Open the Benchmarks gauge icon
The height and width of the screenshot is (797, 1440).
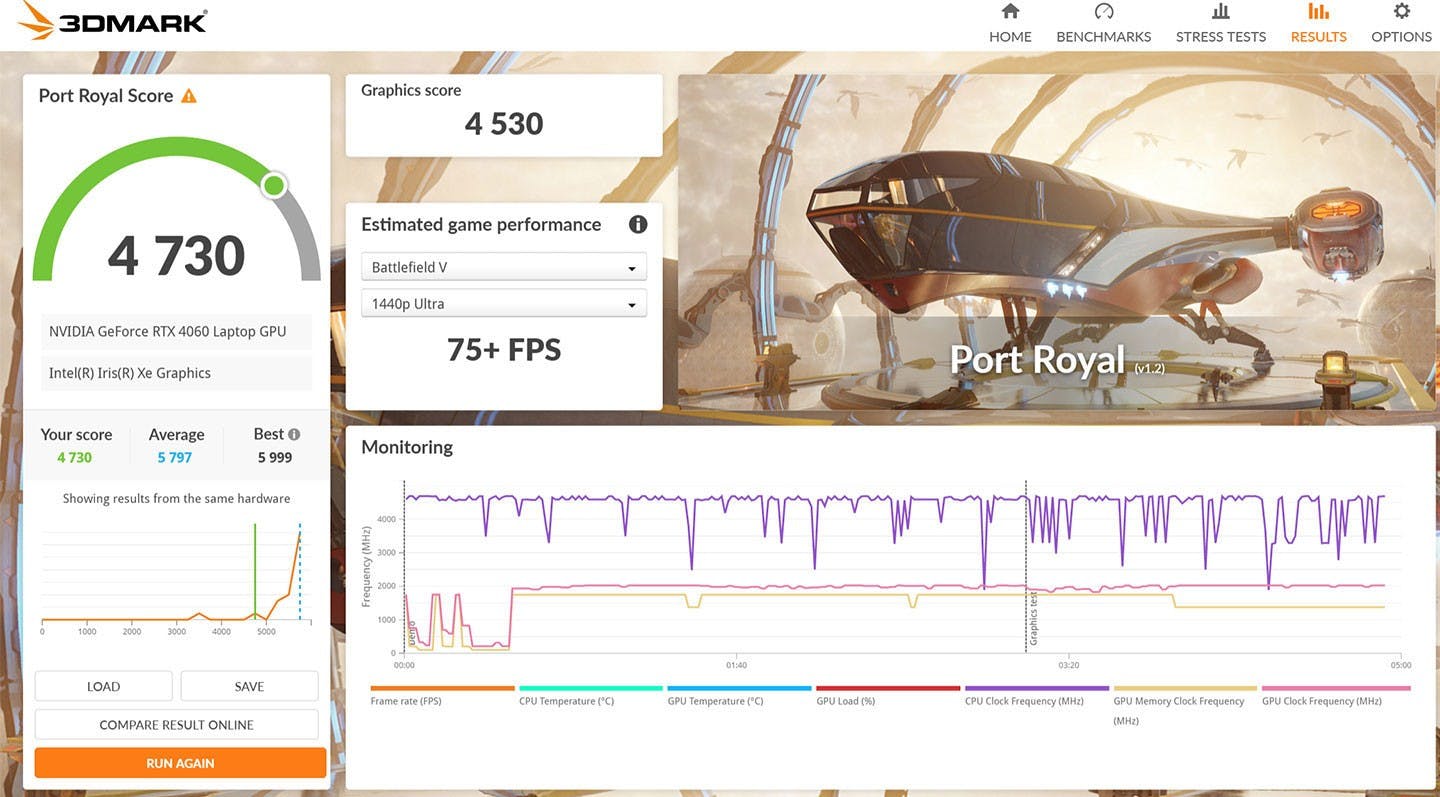(1103, 12)
